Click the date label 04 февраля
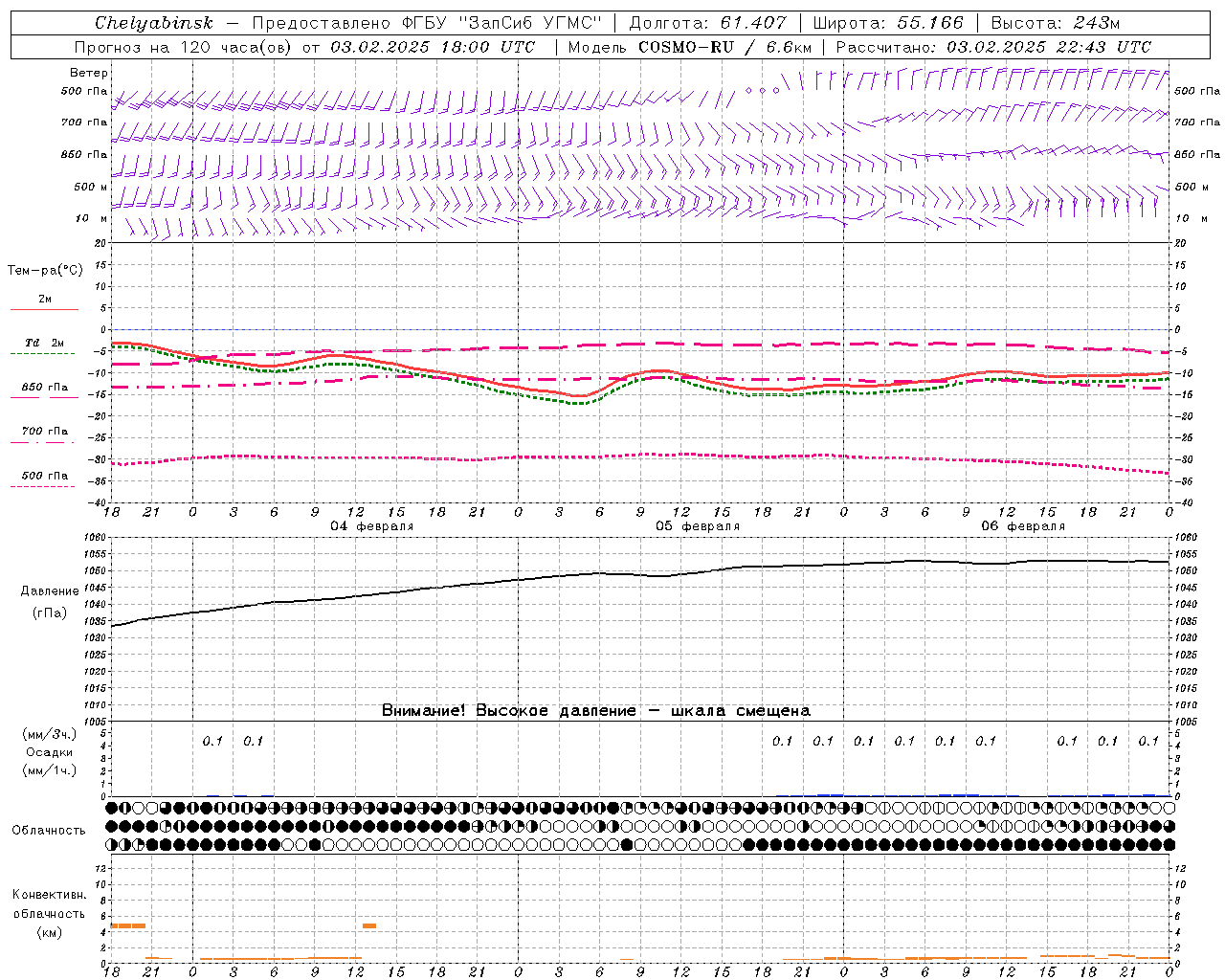This screenshot has width=1225, height=980. [372, 526]
